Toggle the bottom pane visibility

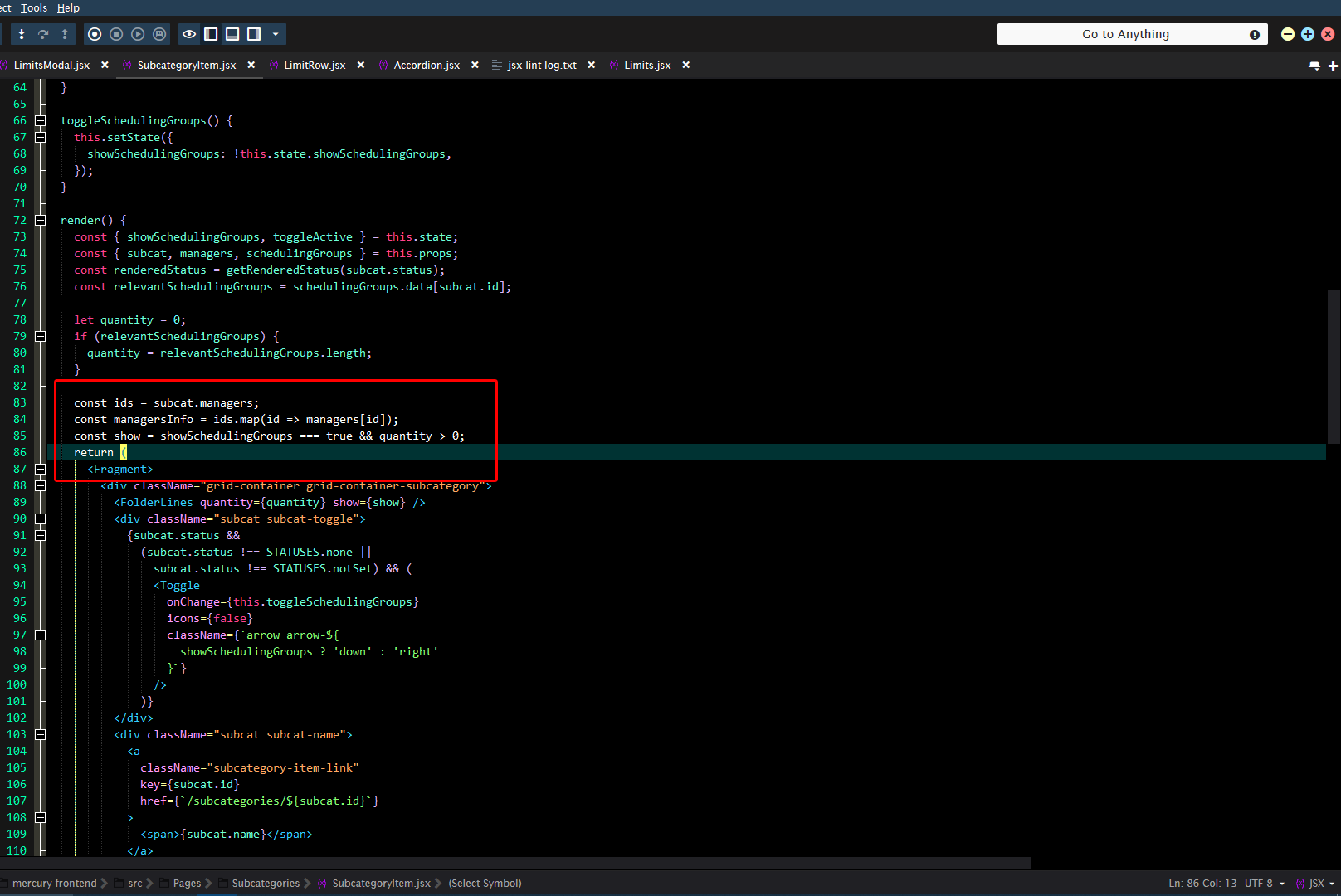(232, 34)
